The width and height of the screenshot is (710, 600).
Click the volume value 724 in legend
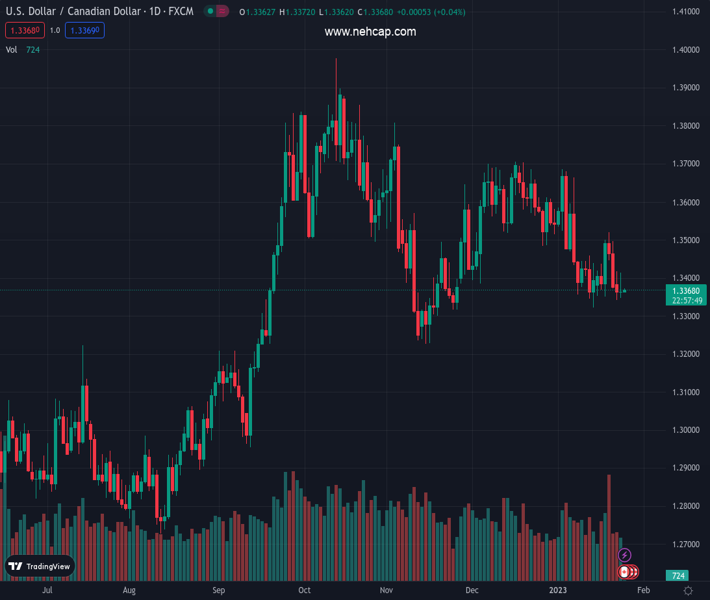[x=33, y=50]
